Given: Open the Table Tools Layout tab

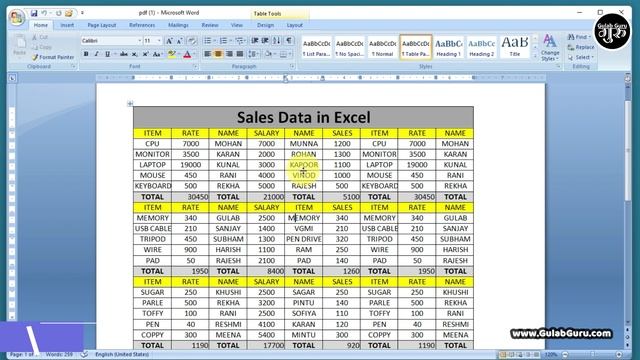Looking at the screenshot, I should [295, 25].
